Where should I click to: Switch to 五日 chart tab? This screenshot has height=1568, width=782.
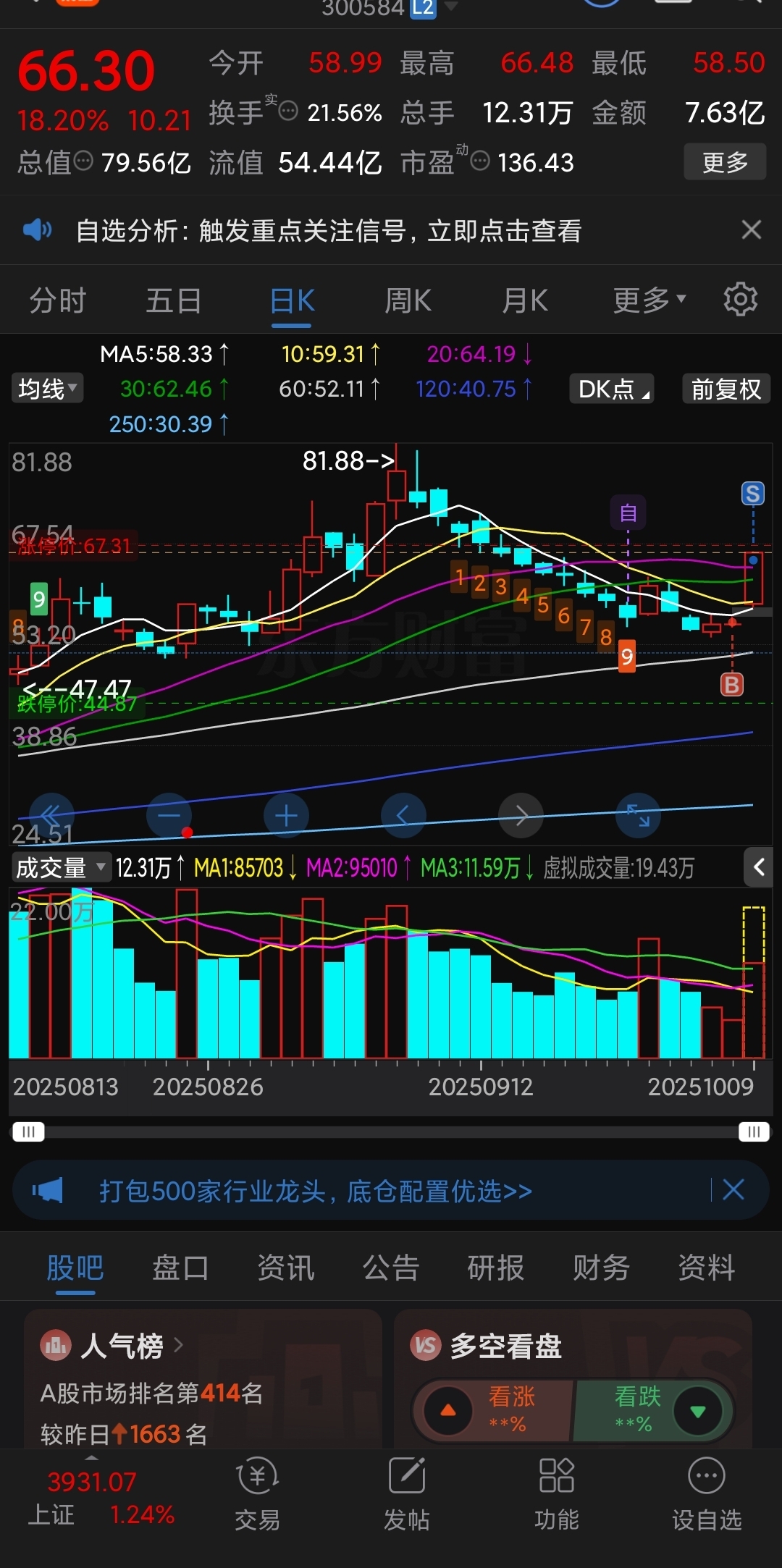click(174, 300)
